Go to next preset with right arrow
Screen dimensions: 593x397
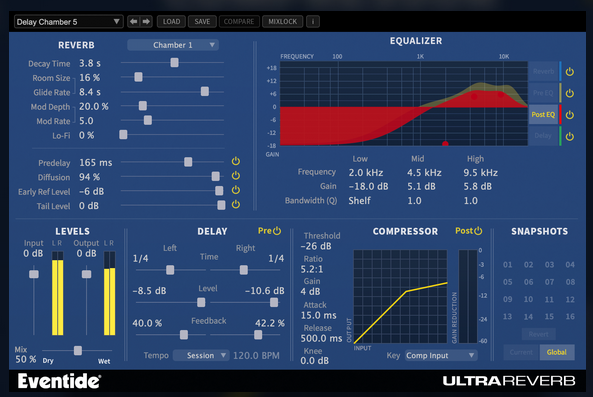coord(146,22)
